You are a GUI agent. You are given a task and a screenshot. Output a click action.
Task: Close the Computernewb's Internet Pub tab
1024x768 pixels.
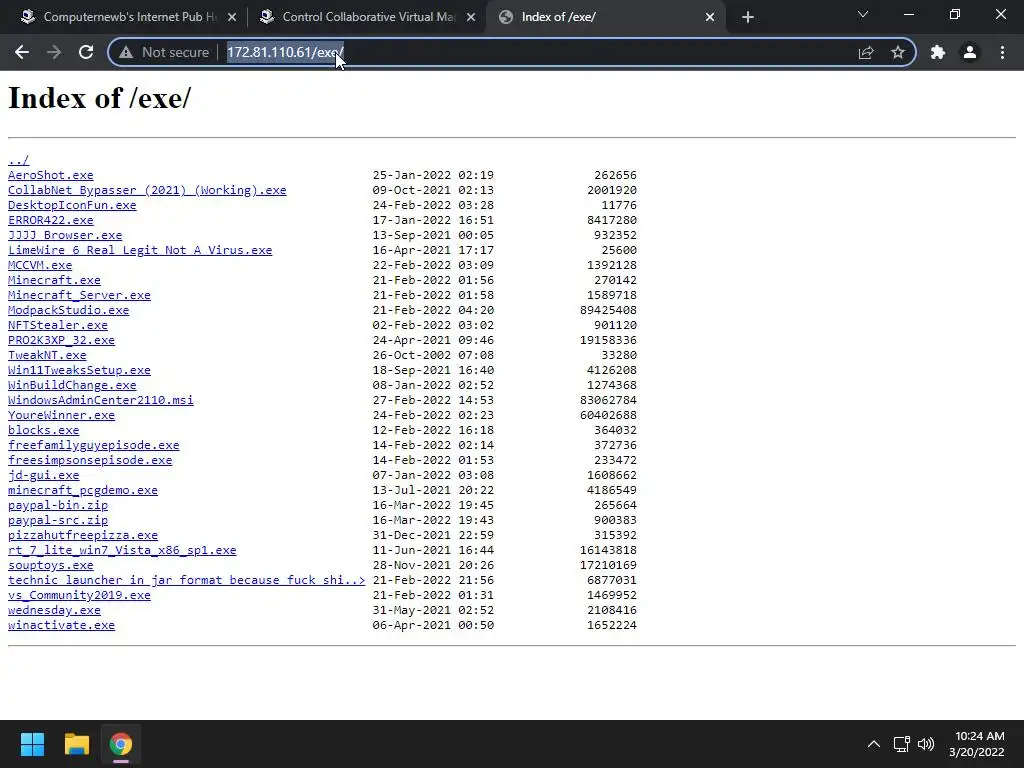(x=232, y=17)
